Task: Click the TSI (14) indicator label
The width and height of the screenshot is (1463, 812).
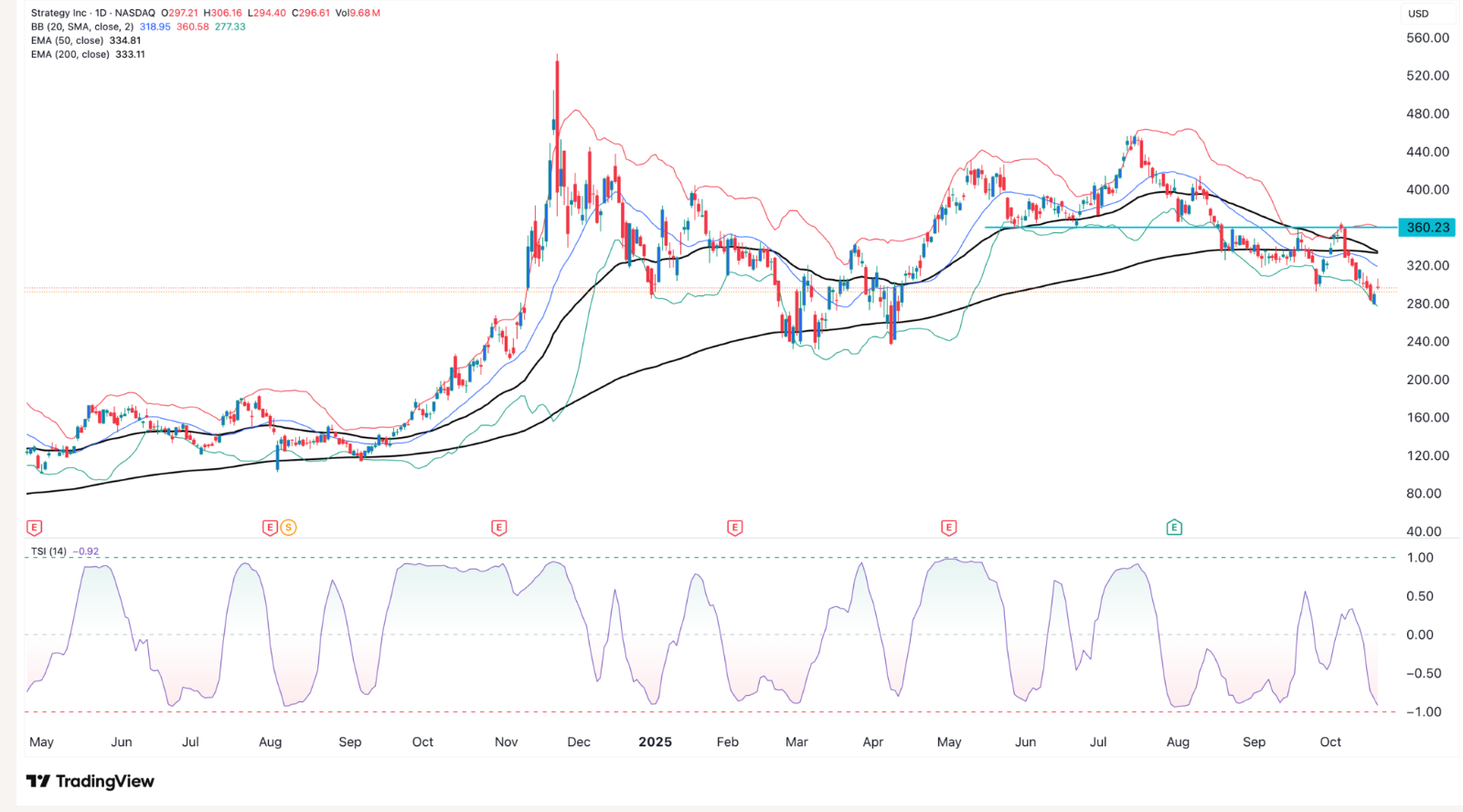Action: 48,551
